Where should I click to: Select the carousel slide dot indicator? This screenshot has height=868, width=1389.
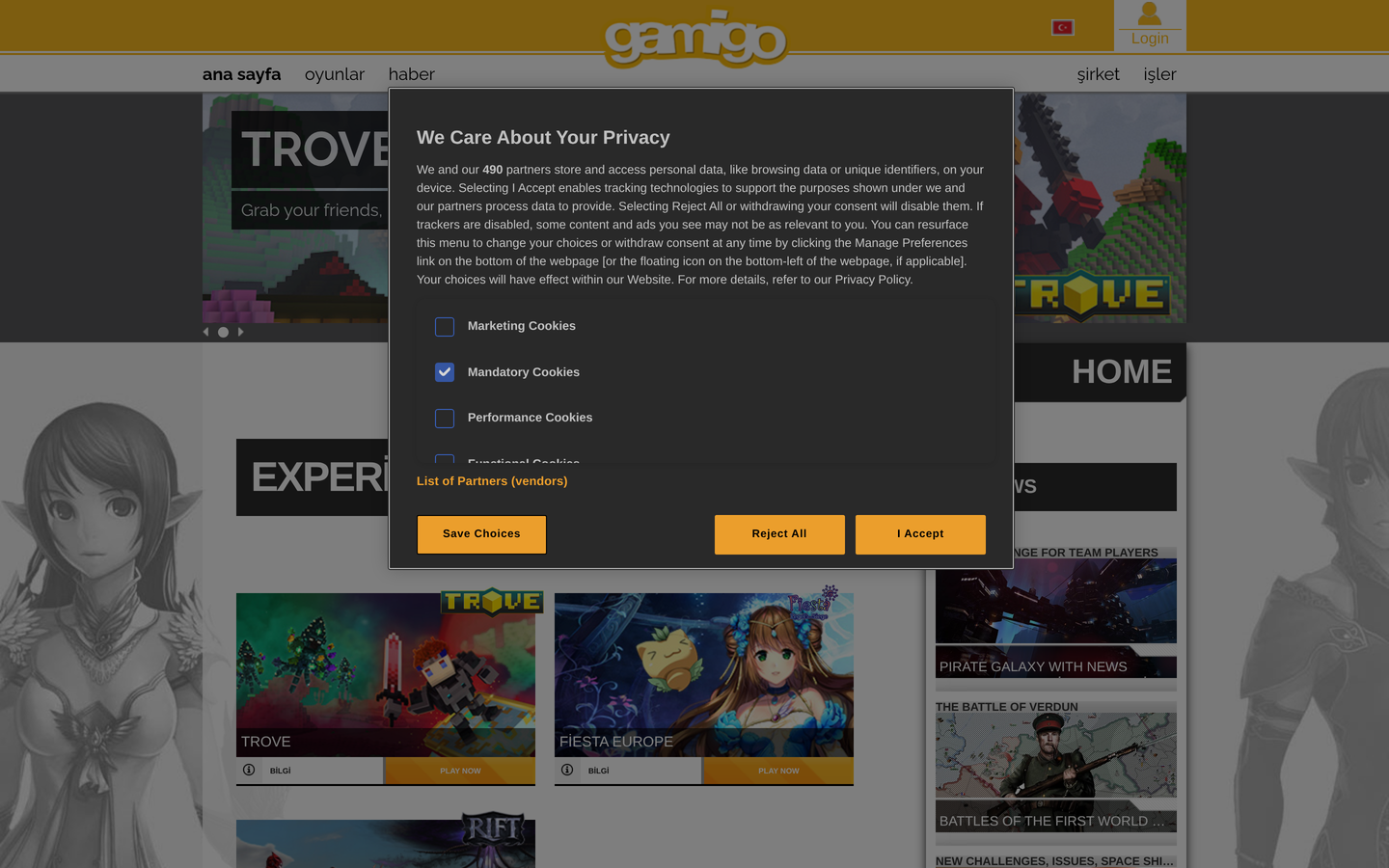click(x=223, y=332)
